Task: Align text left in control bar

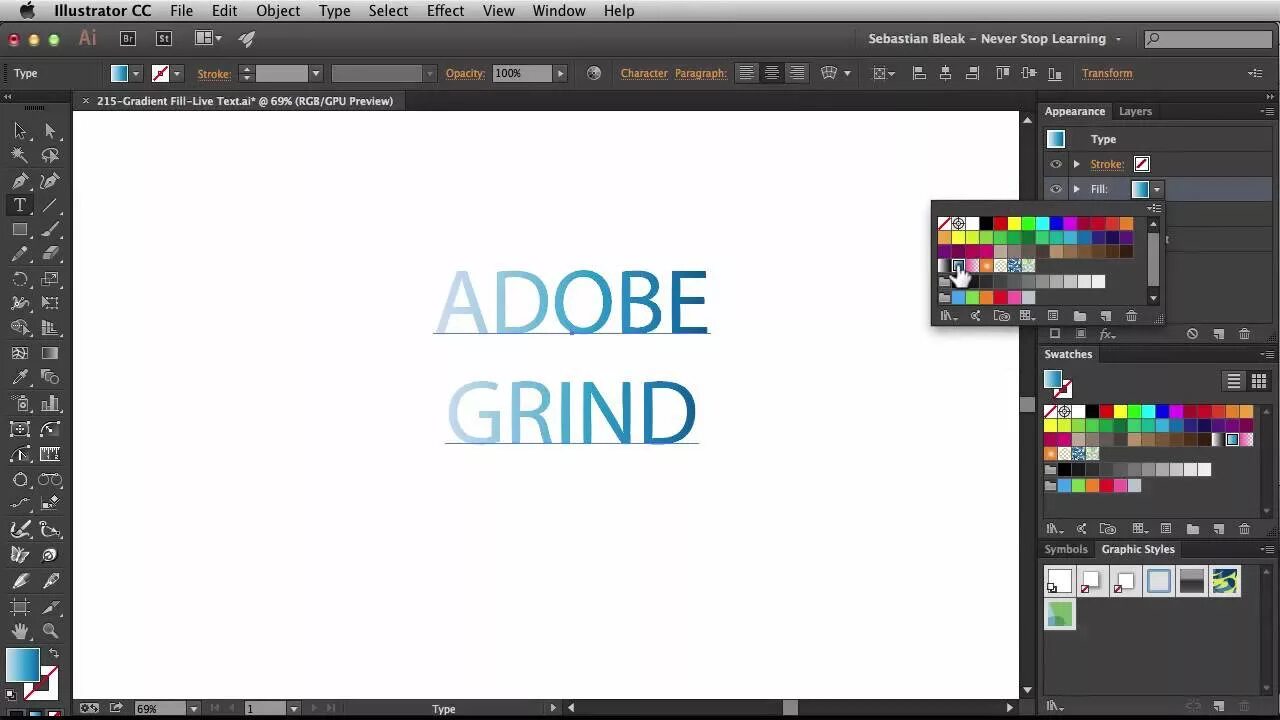Action: [746, 73]
